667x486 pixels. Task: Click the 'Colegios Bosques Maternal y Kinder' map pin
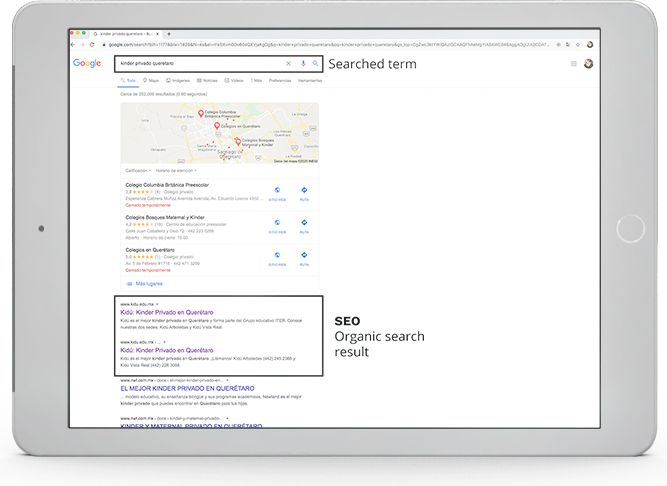pyautogui.click(x=238, y=142)
